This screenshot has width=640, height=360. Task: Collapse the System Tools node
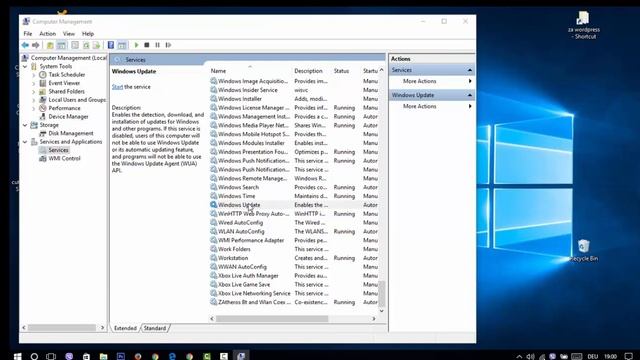25,66
